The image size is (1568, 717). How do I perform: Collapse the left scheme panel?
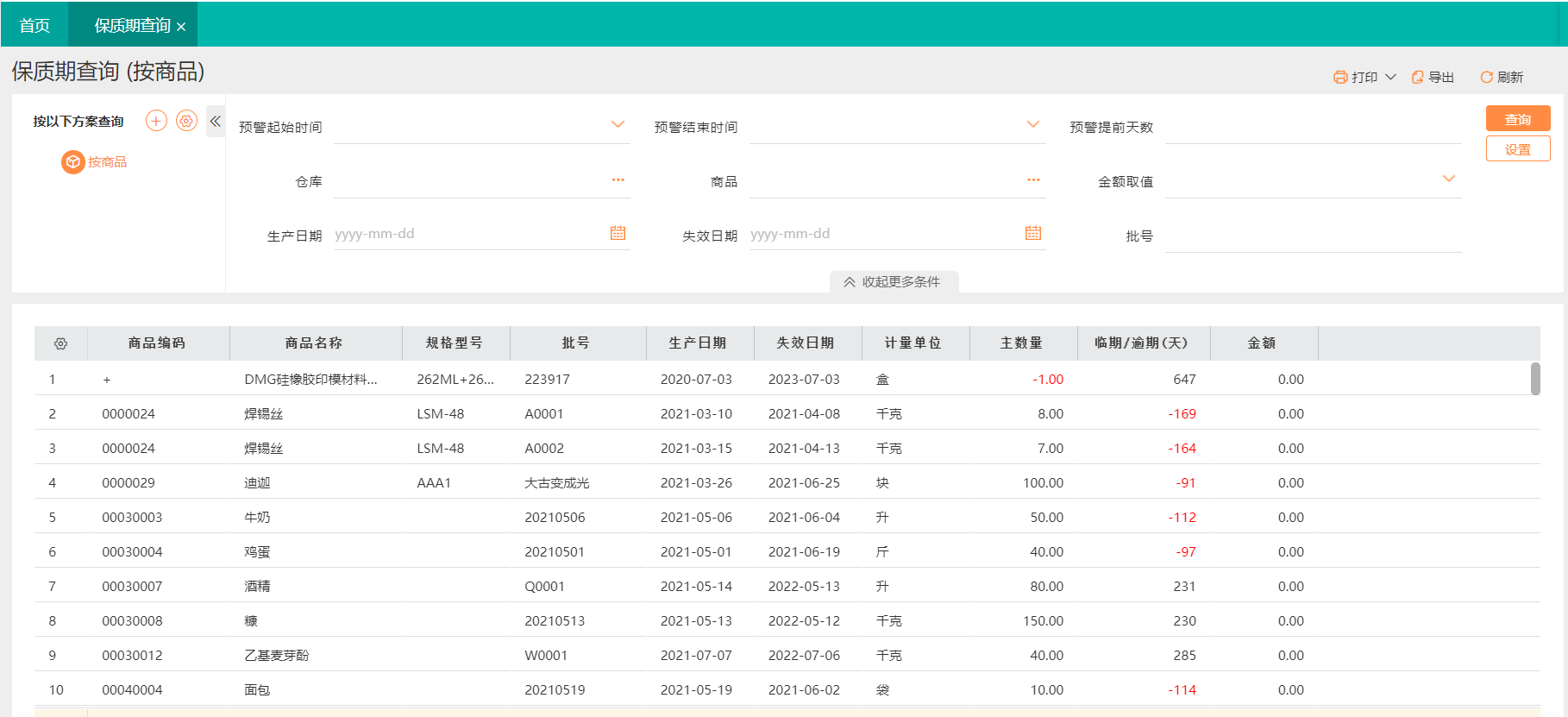coord(216,122)
